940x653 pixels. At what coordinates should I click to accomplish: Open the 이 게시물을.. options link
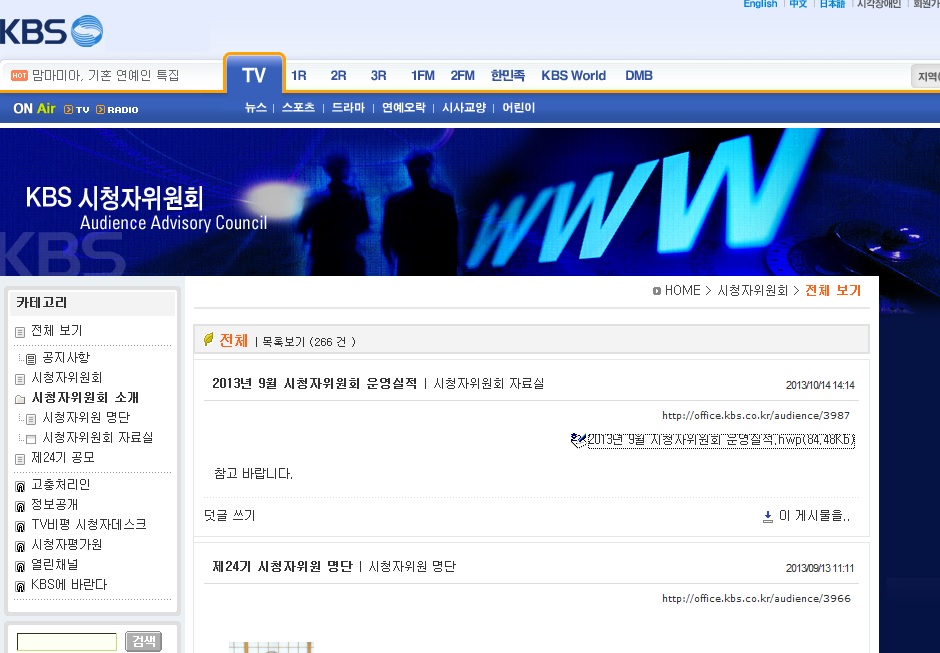coord(814,516)
